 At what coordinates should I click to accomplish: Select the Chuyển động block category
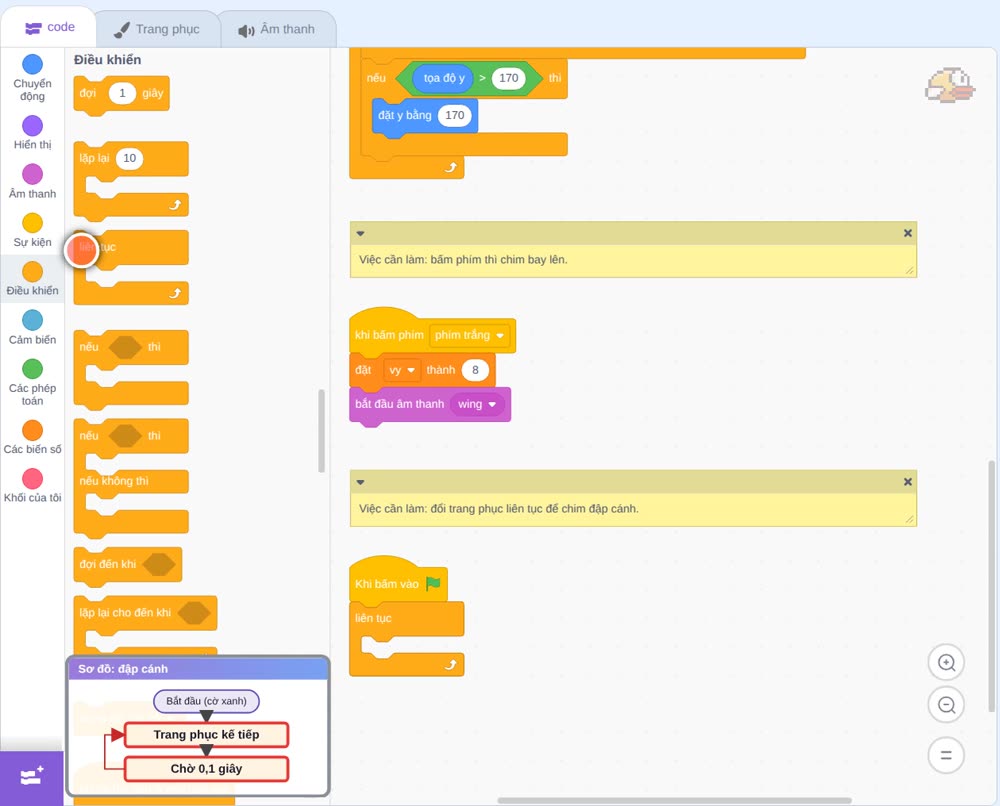tap(32, 78)
